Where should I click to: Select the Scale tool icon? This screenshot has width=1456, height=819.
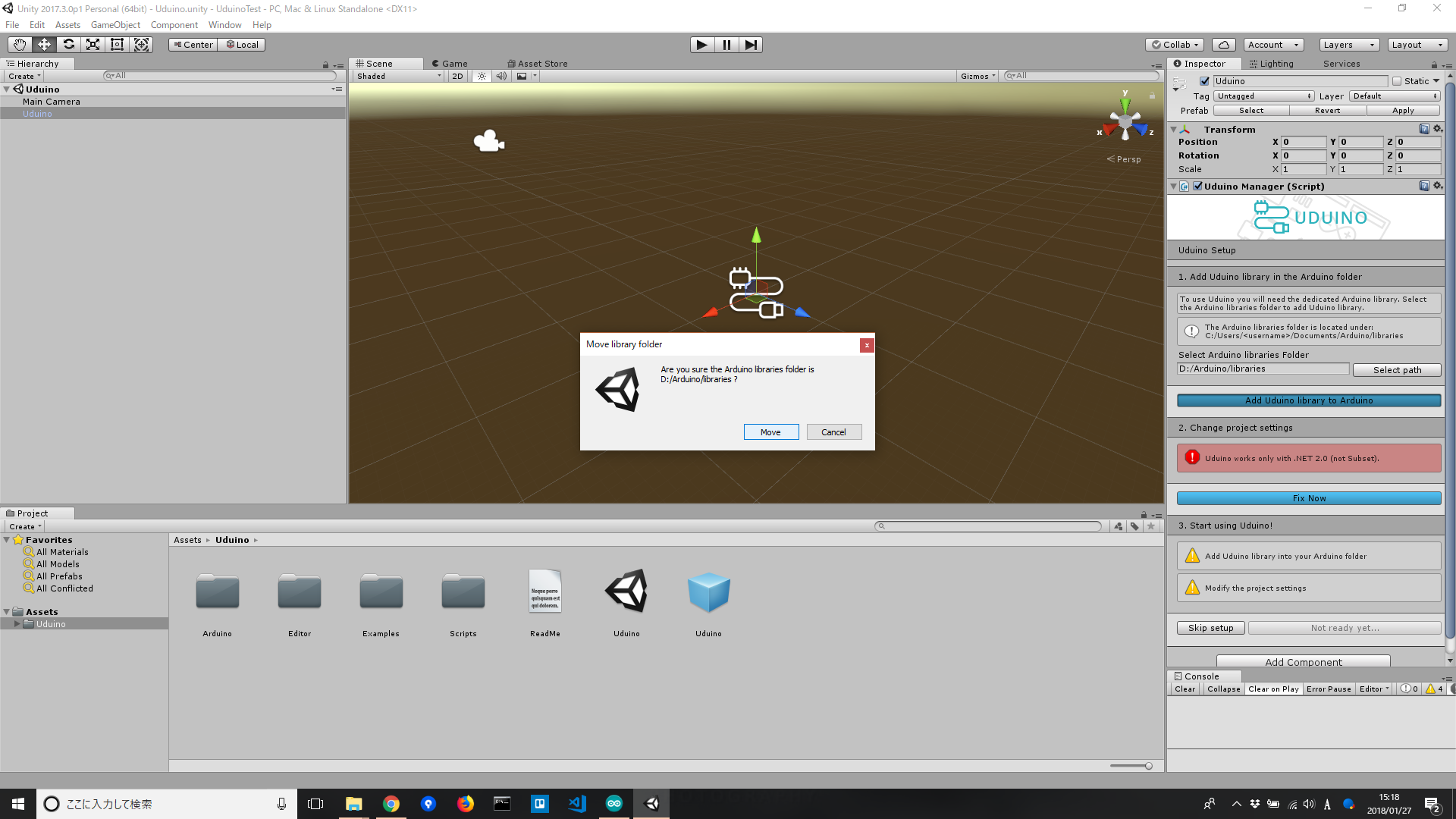pos(93,45)
